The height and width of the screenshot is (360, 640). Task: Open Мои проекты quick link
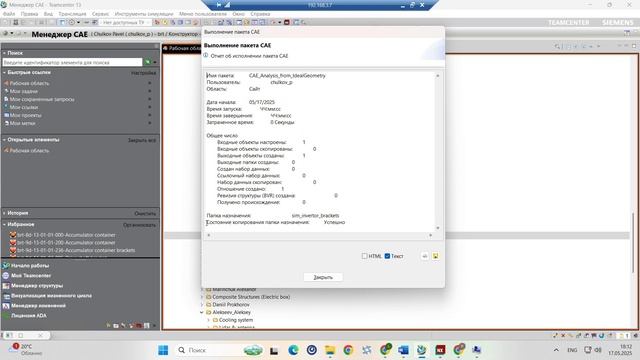pyautogui.click(x=25, y=115)
